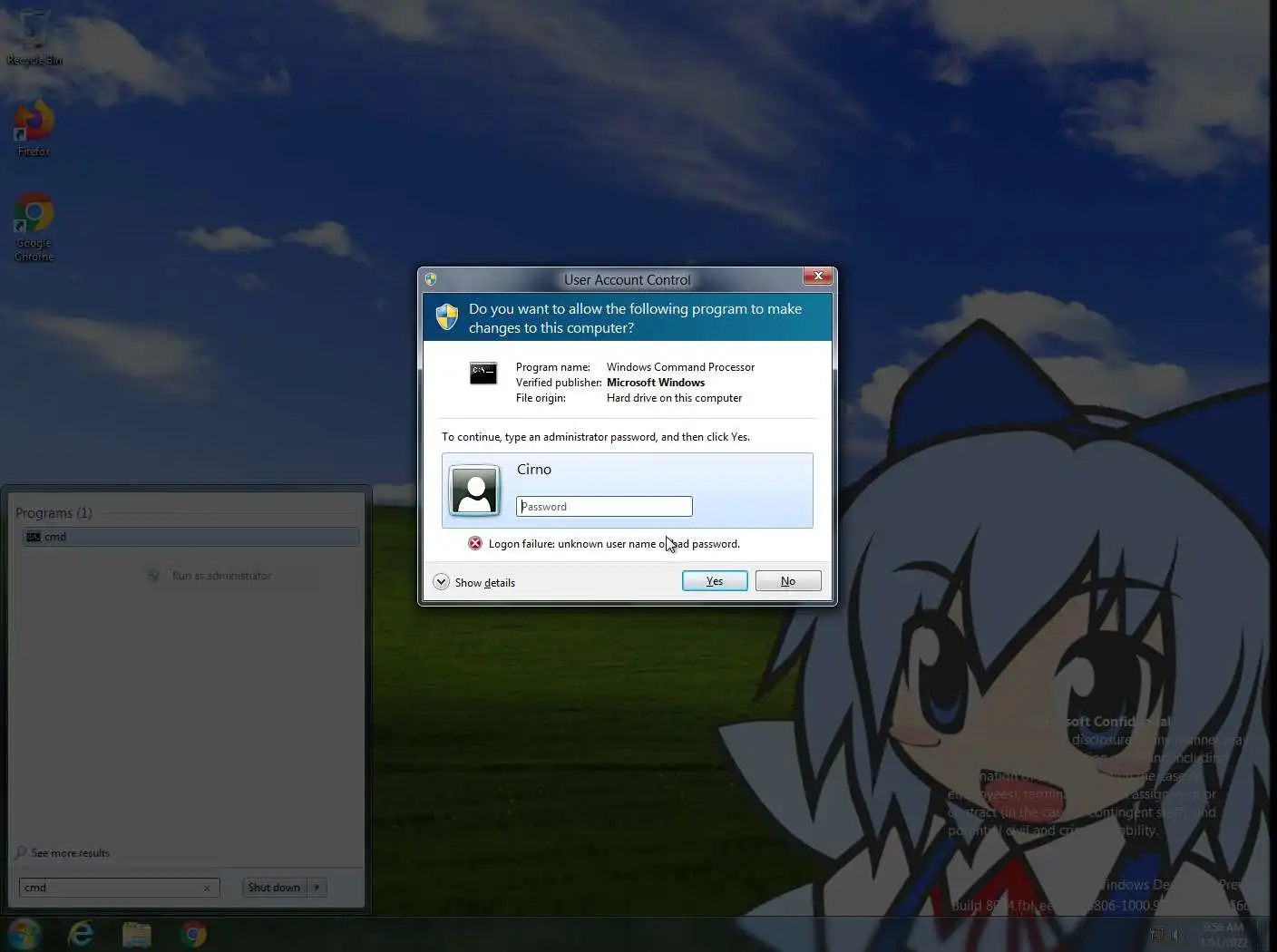
Task: Close the User Account Control dialog
Action: tap(818, 276)
